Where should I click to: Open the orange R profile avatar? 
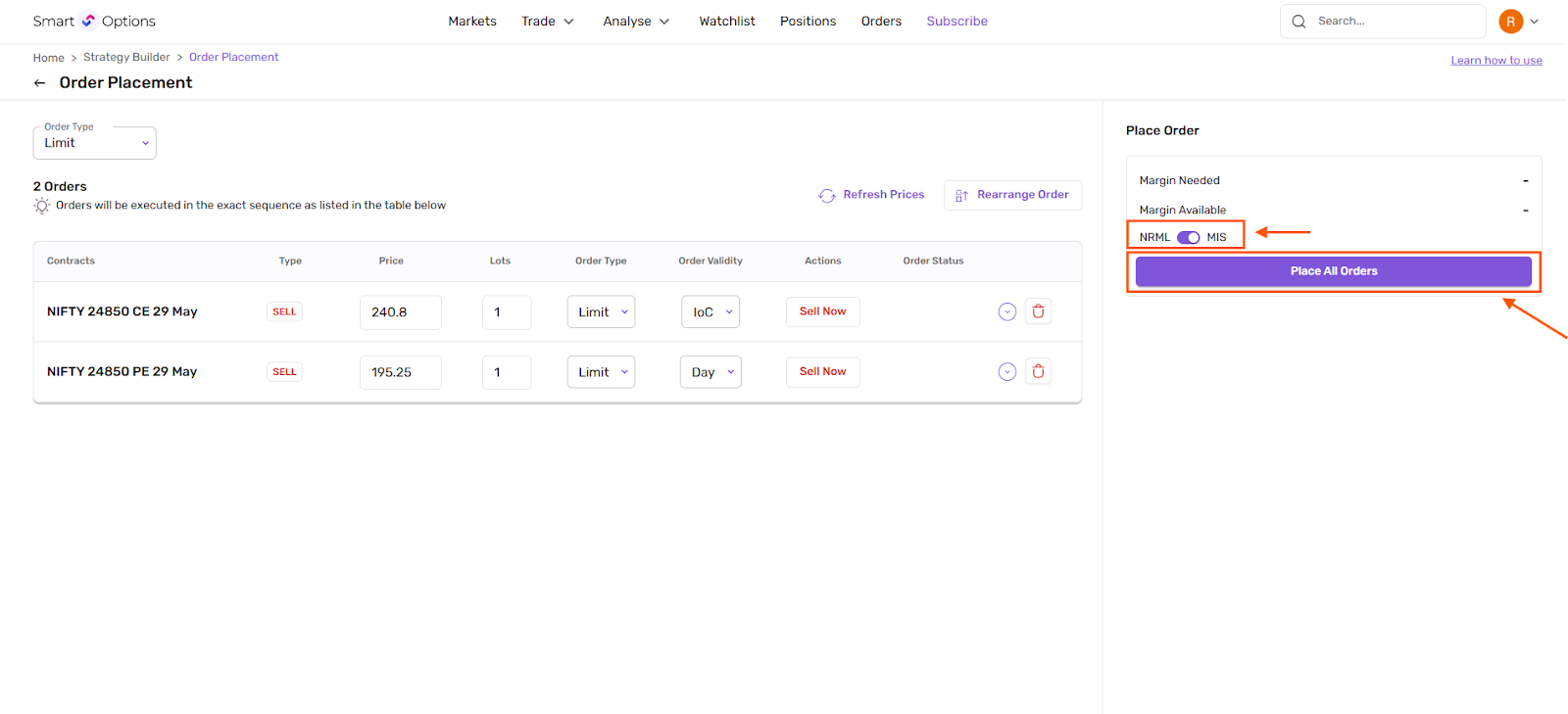1510,22
